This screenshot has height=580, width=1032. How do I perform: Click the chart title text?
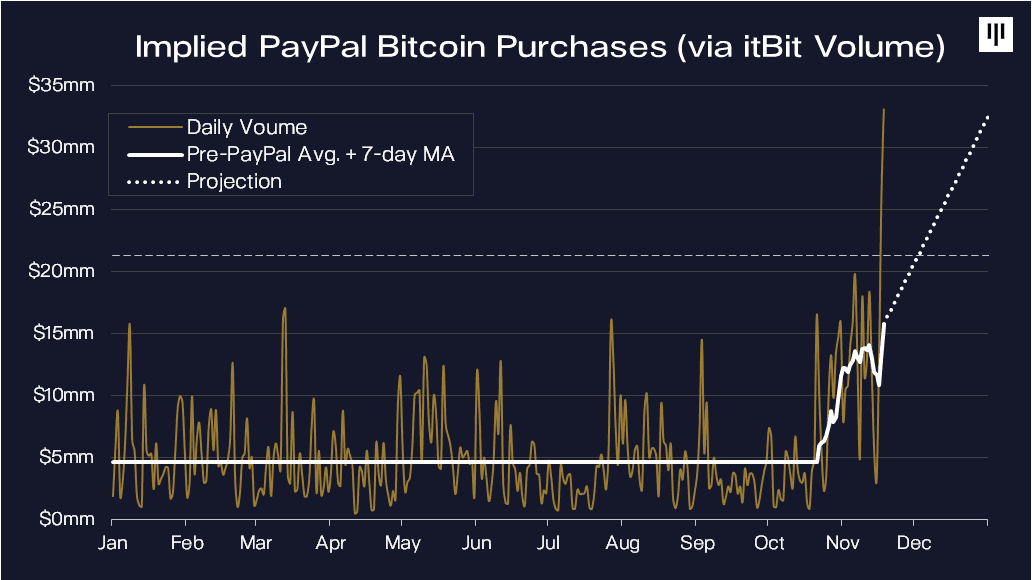[540, 47]
